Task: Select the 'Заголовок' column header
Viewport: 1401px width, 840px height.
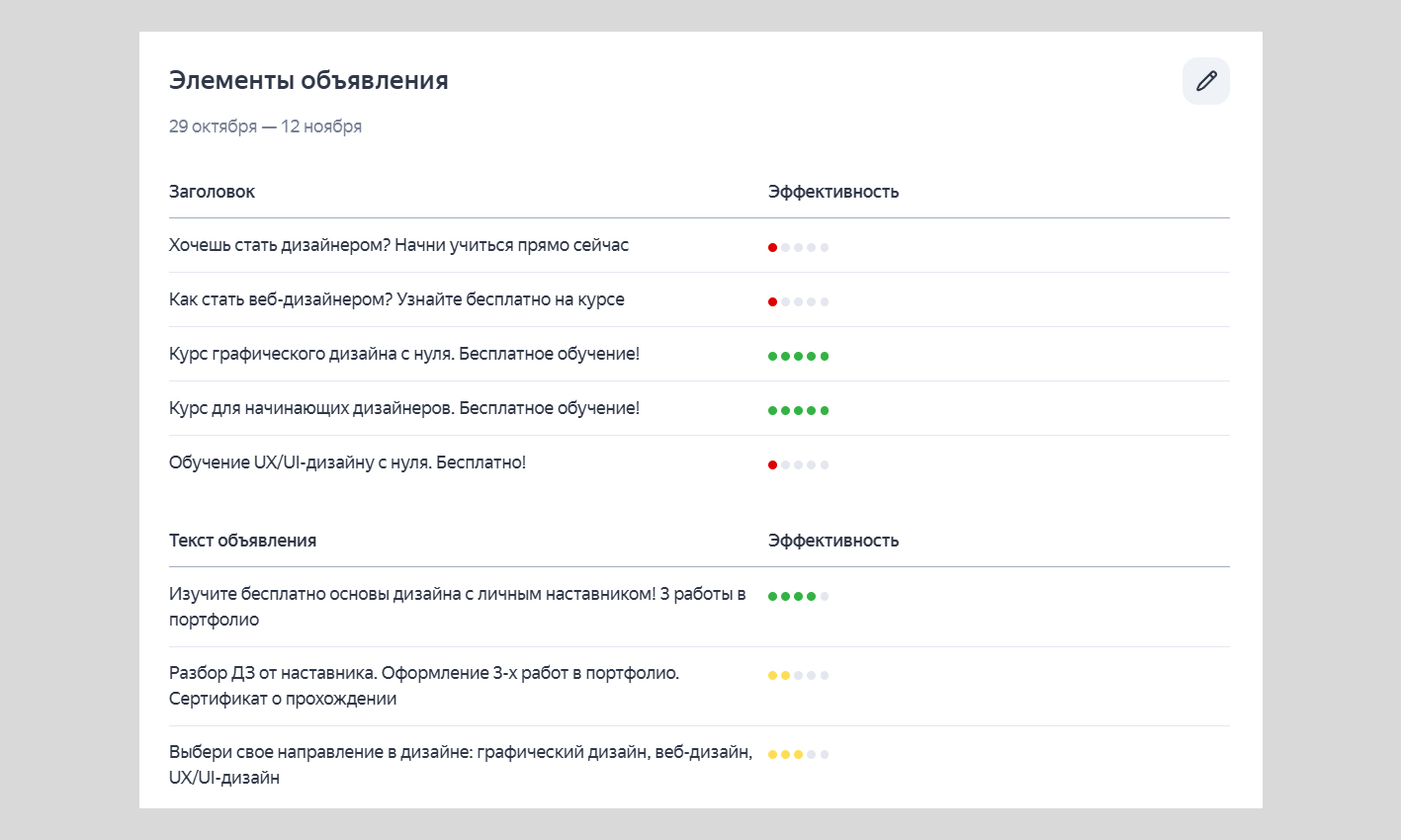Action: [x=212, y=192]
